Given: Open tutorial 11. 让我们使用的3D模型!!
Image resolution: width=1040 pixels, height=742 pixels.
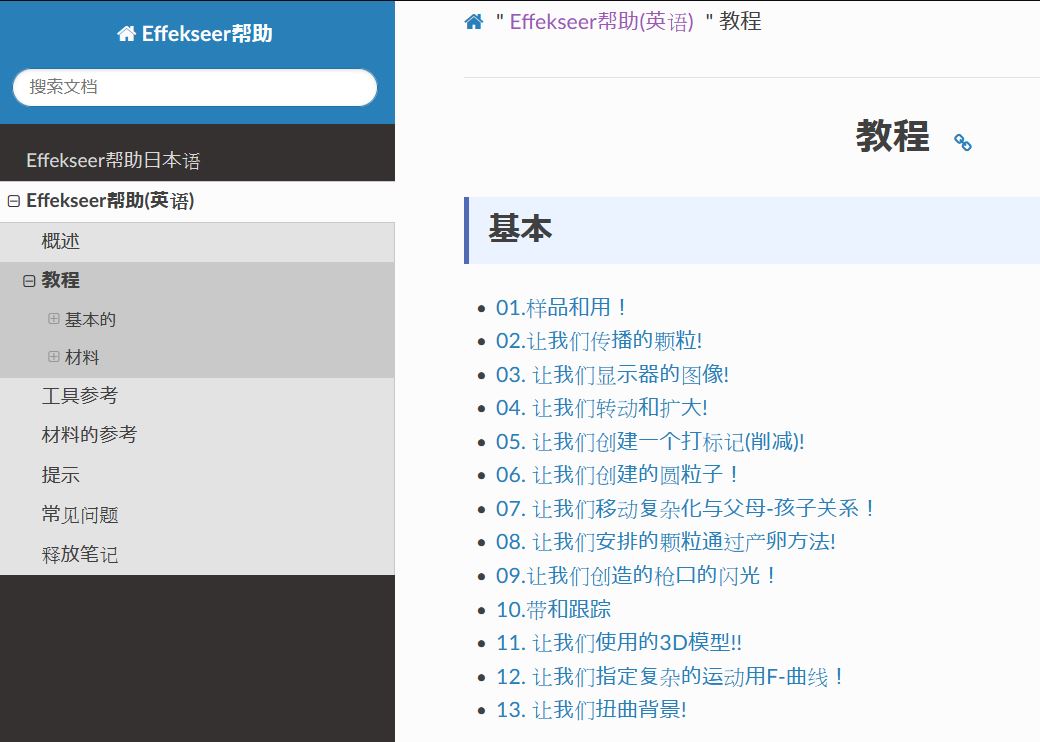Looking at the screenshot, I should pyautogui.click(x=619, y=643).
